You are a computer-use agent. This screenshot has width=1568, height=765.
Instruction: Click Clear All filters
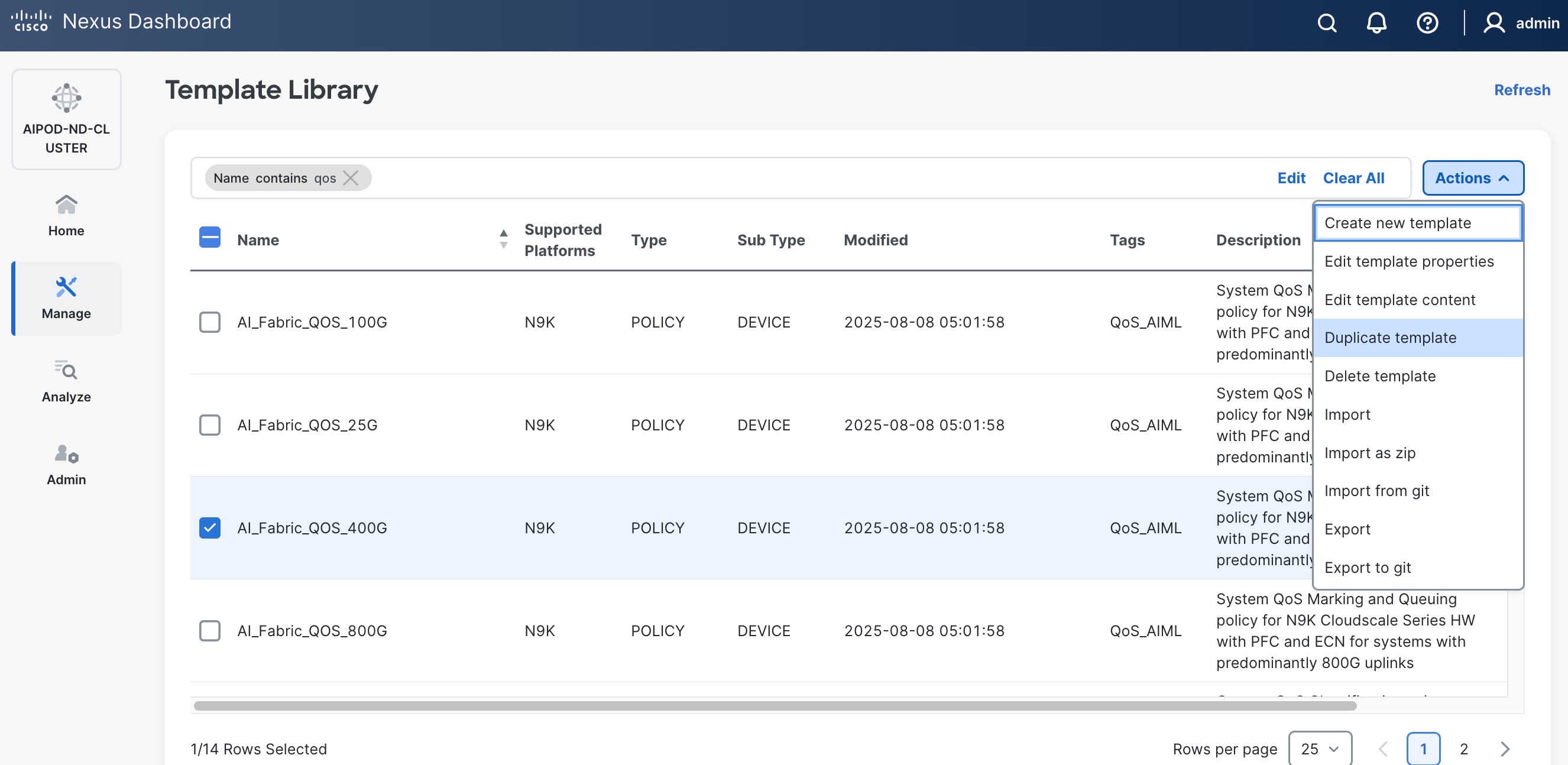(1353, 178)
